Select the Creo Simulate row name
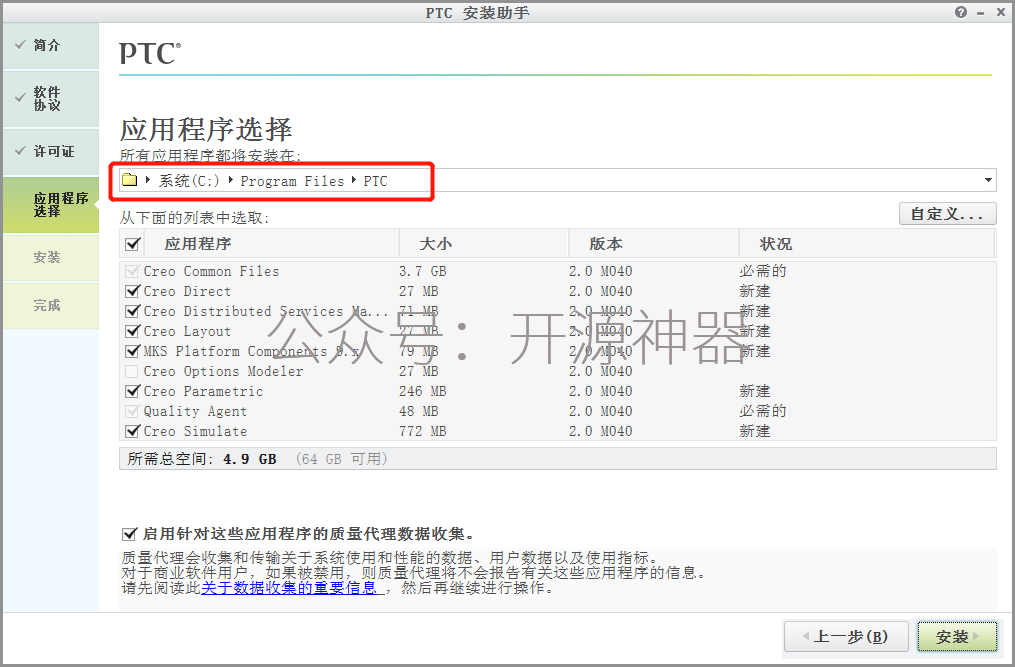 coord(195,431)
